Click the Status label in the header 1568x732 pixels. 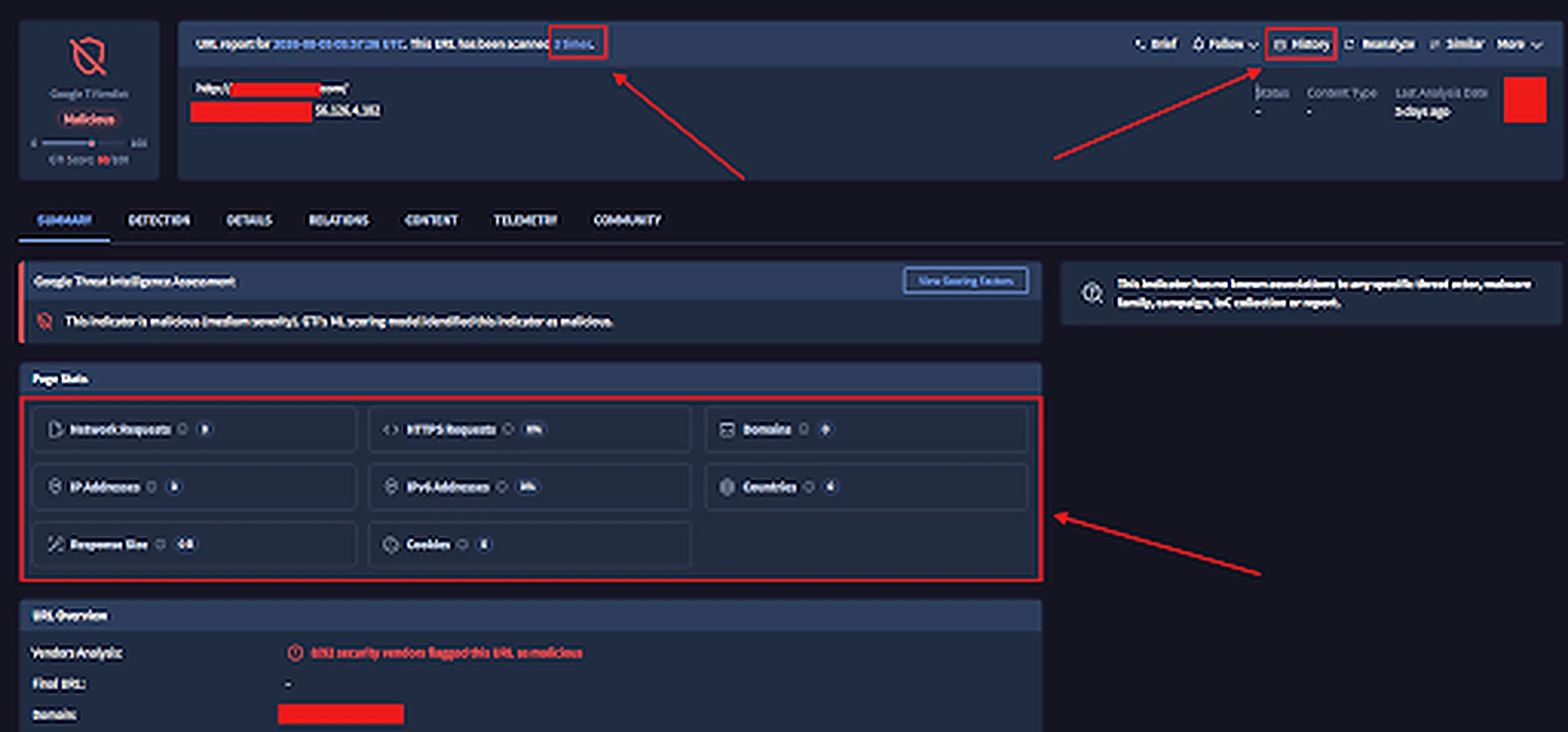(1272, 93)
